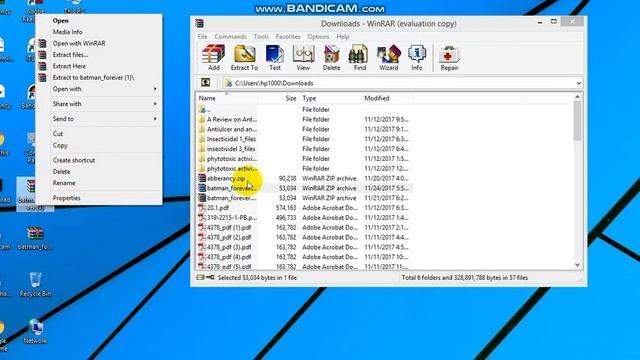Click the drive icon in WinRAR status bar
640x360 pixels.
(200, 278)
